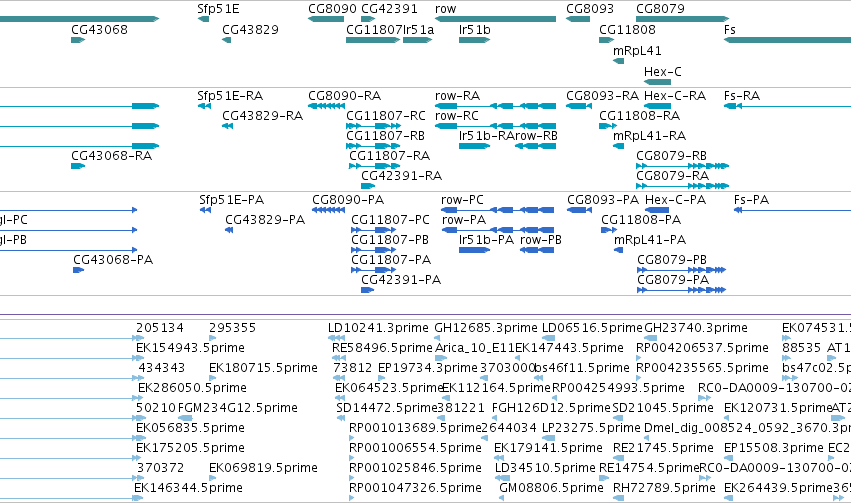Select the Ir51b-RA transcript label

click(x=486, y=136)
